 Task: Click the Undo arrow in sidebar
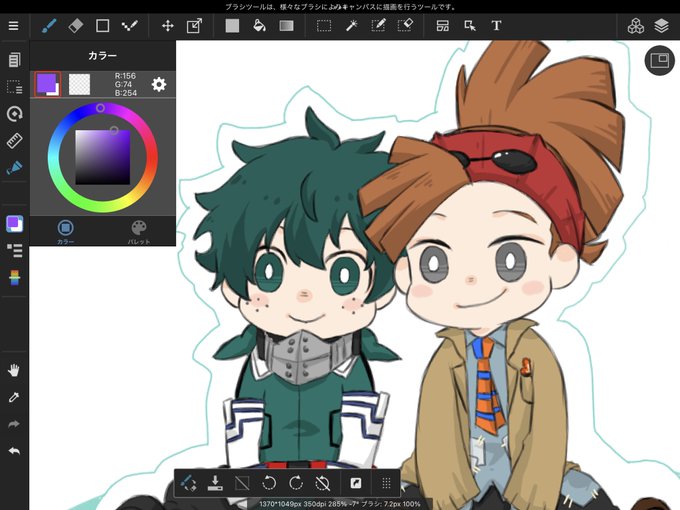[14, 451]
